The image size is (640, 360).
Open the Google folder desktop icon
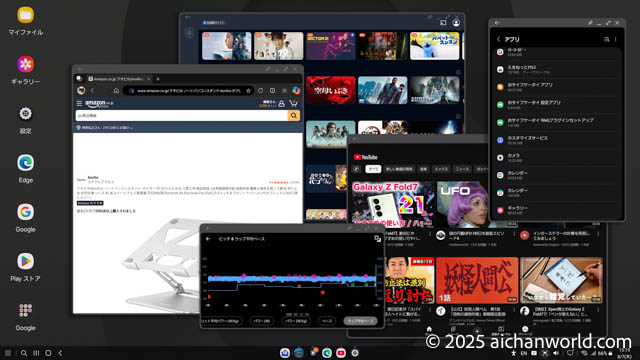[25, 311]
